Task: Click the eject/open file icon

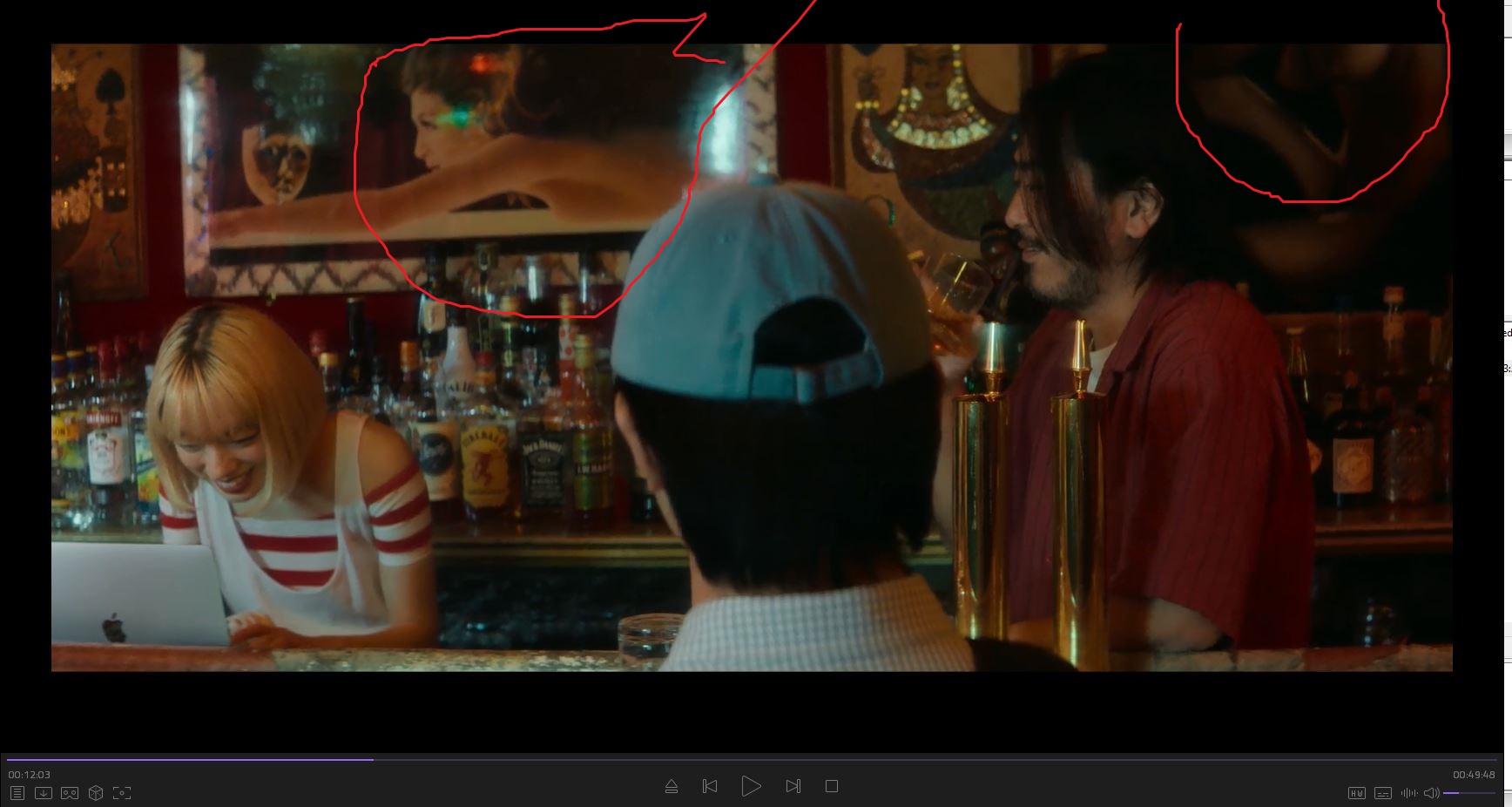Action: (x=672, y=786)
